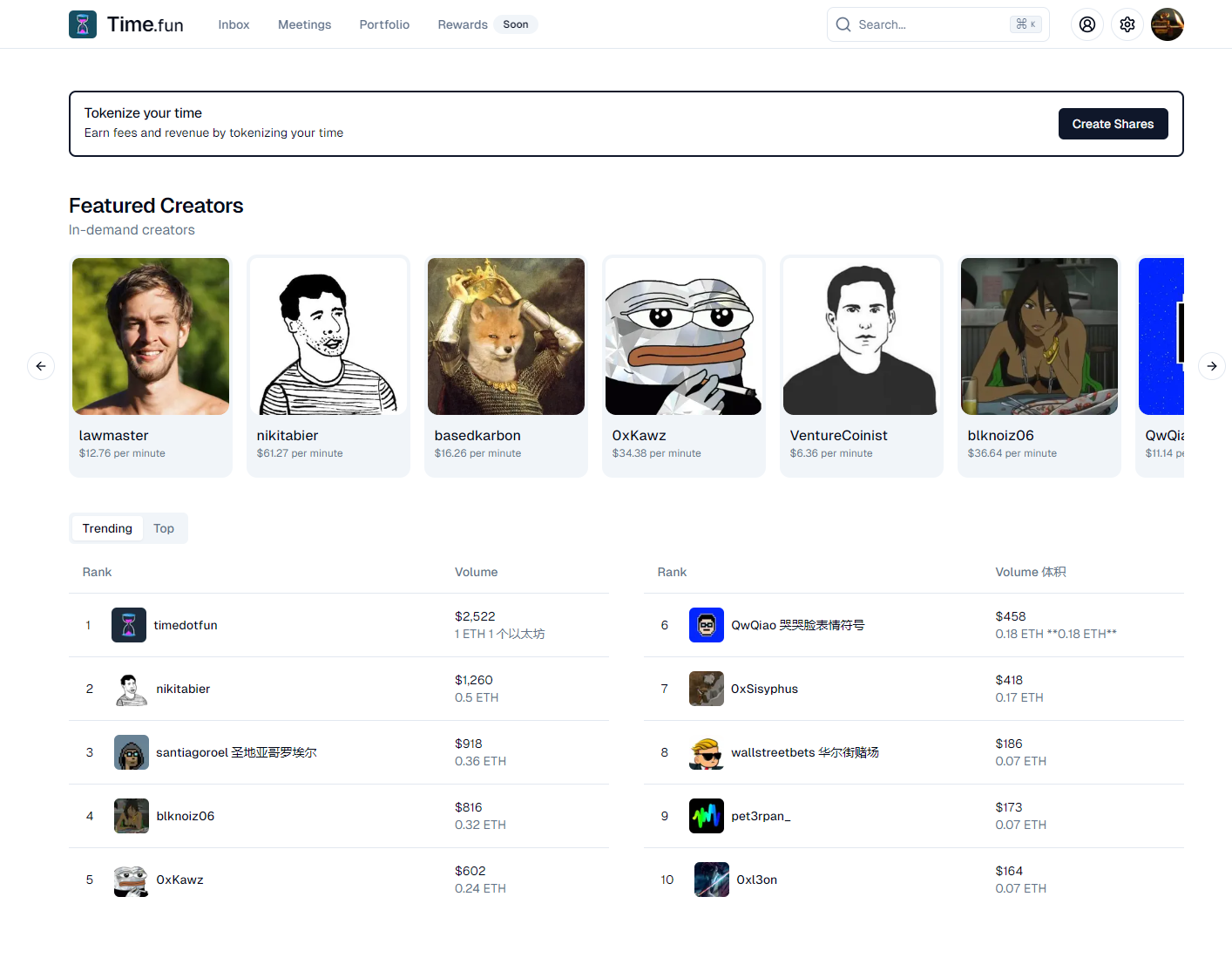Click the profile avatar picture
Screen dimensions: 1232x958
point(1167,24)
